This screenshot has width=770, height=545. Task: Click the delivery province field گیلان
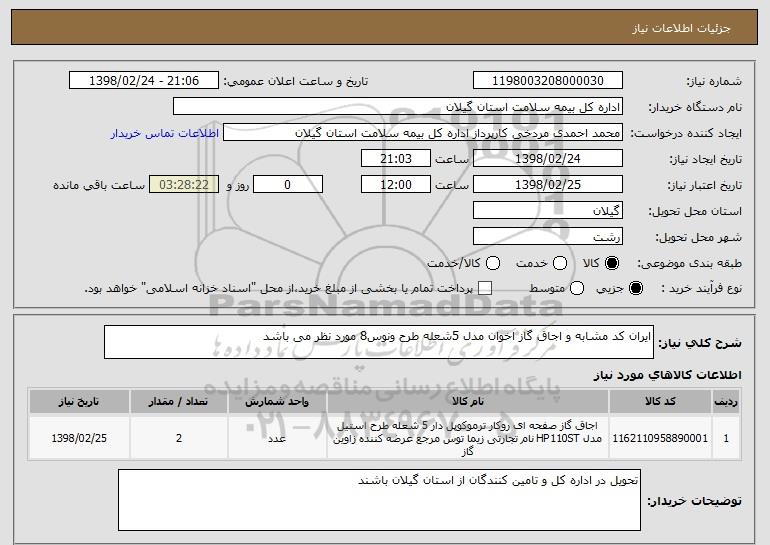(548, 211)
